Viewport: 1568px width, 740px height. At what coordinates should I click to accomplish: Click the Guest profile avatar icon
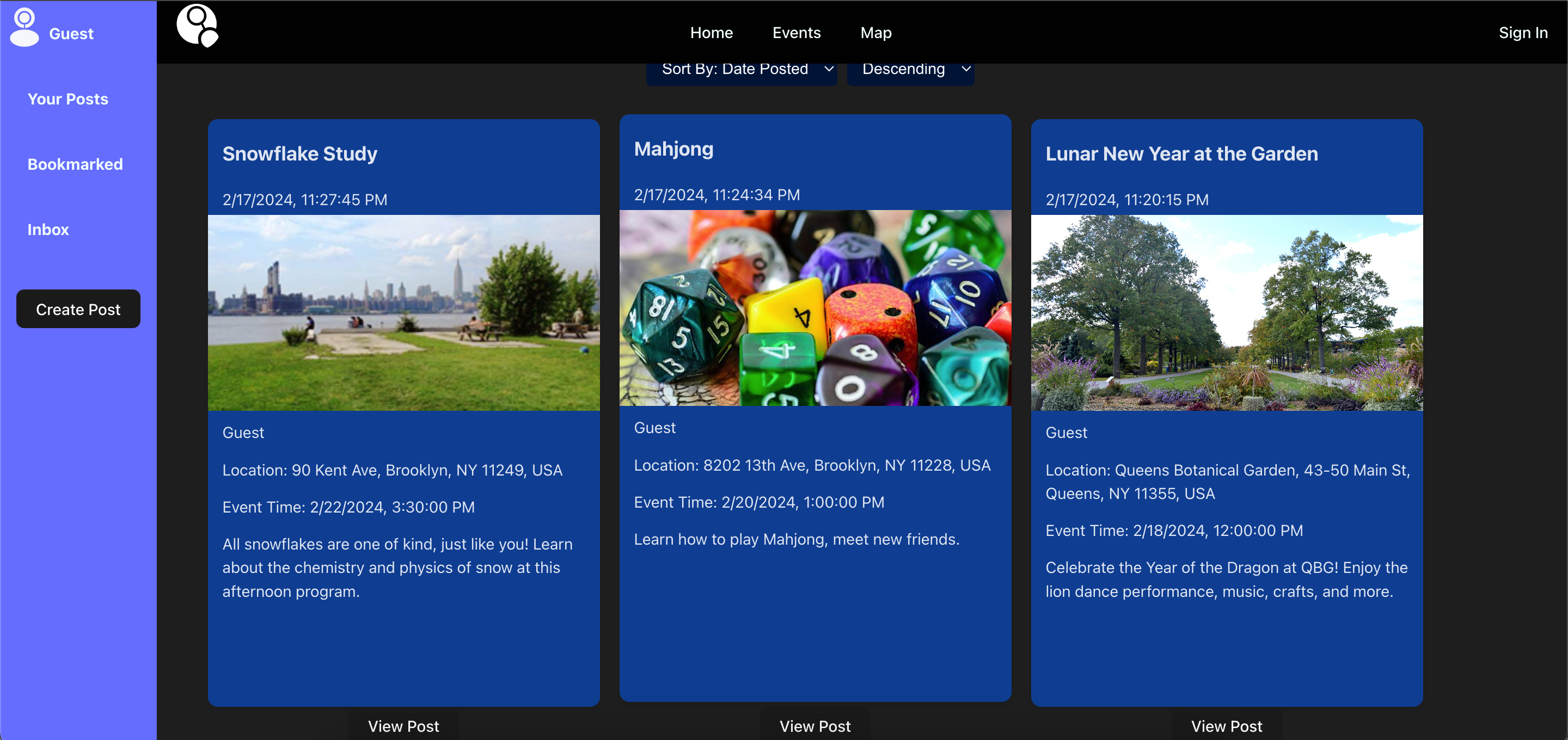pos(24,27)
